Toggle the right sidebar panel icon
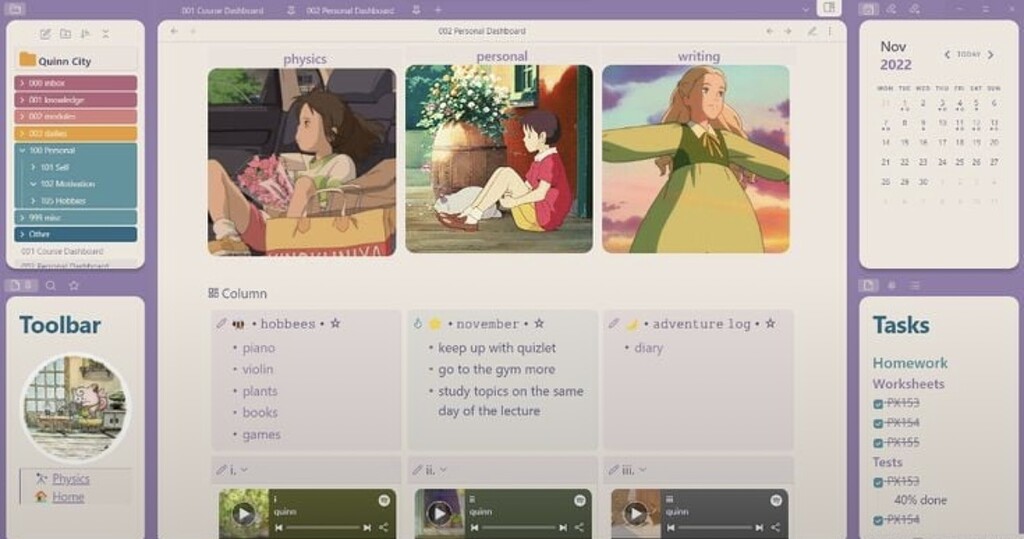Image resolution: width=1024 pixels, height=539 pixels. (x=827, y=9)
